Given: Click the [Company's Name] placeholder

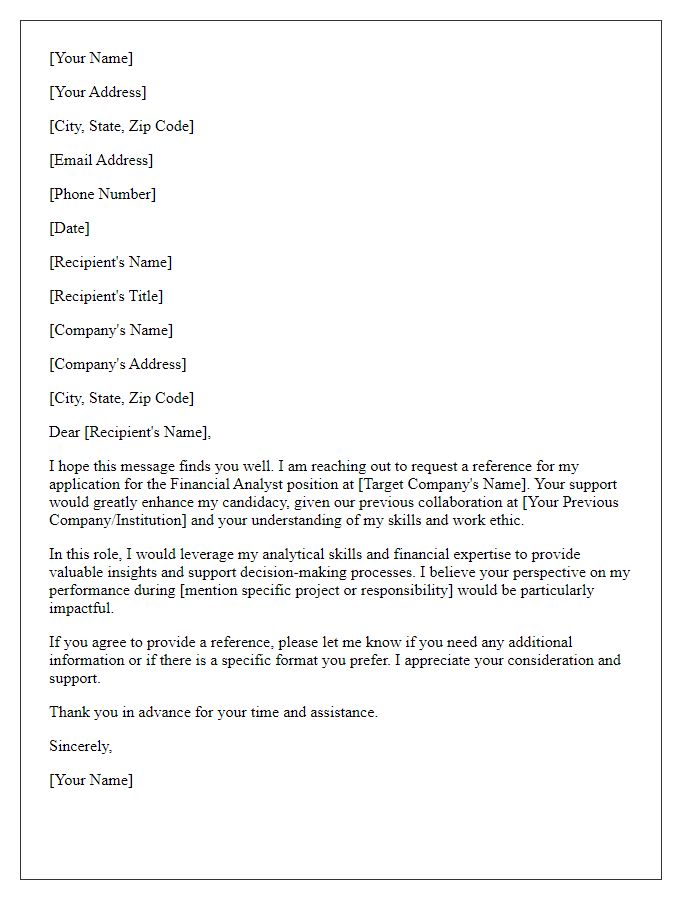Looking at the screenshot, I should pyautogui.click(x=111, y=330).
